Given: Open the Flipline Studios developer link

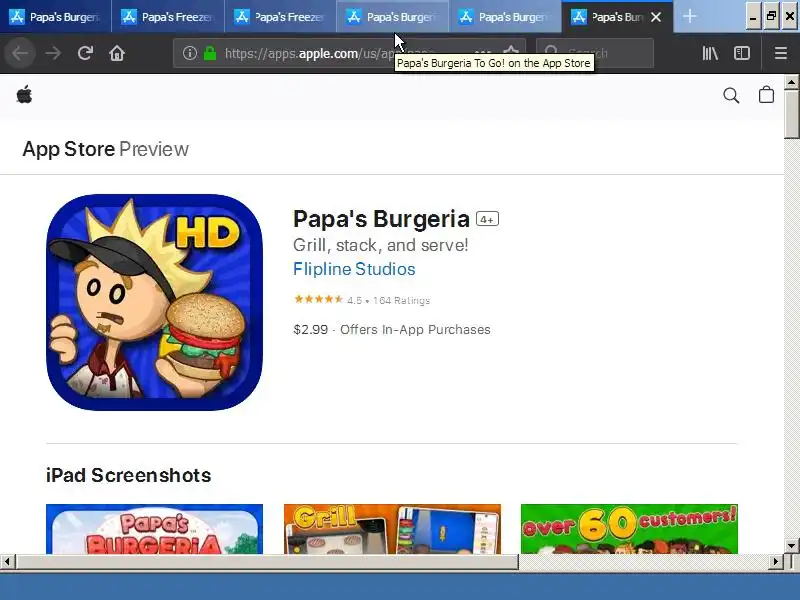Looking at the screenshot, I should [354, 269].
